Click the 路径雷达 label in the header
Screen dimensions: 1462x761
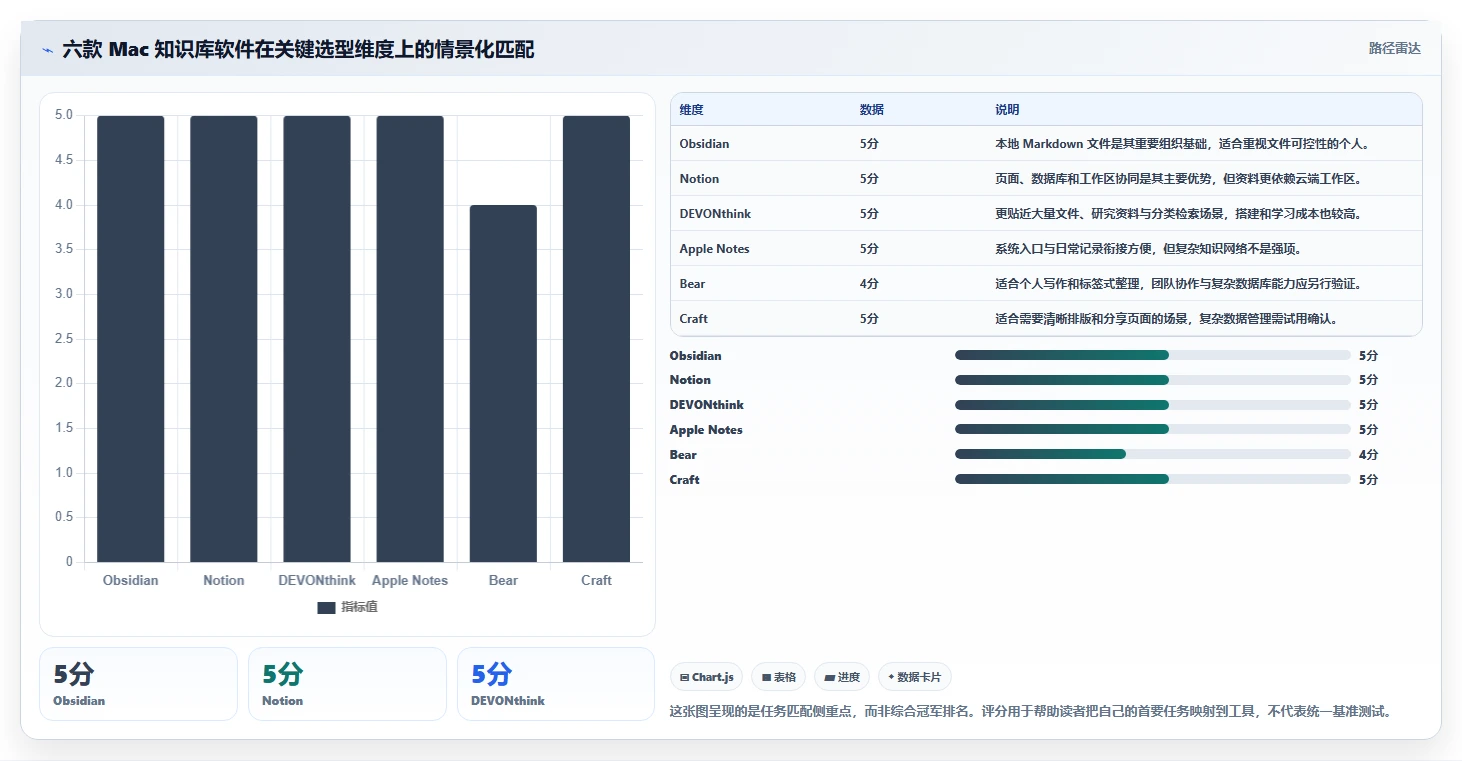1395,48
